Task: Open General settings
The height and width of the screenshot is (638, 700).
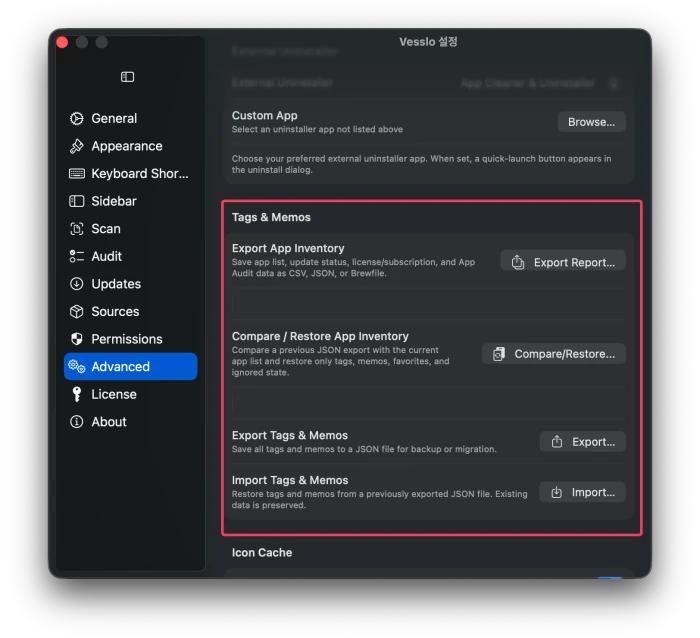Action: (x=130, y=118)
